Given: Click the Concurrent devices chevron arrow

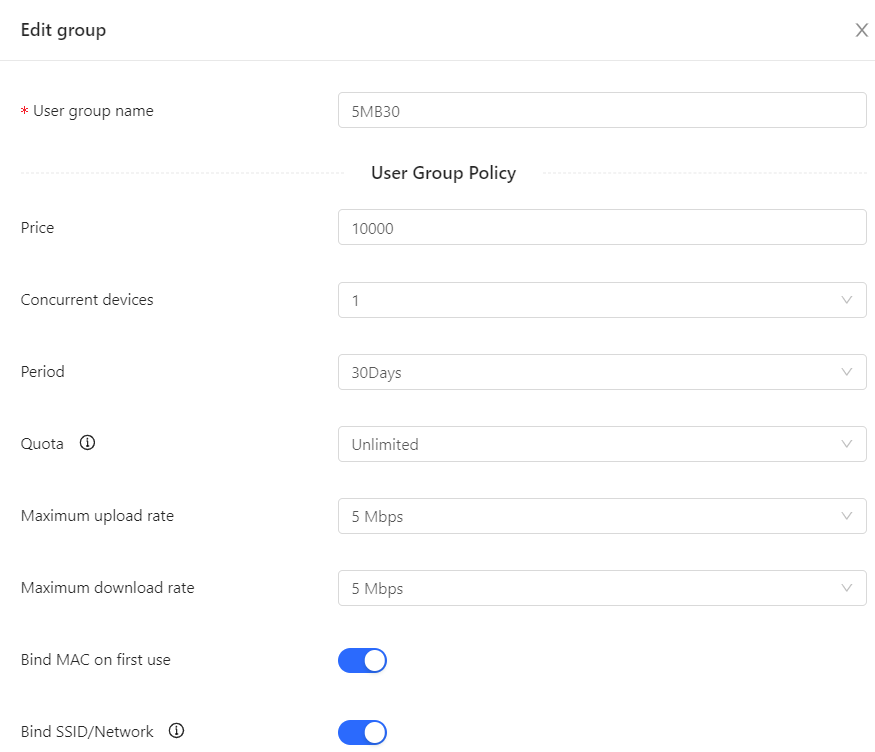Looking at the screenshot, I should pos(847,300).
